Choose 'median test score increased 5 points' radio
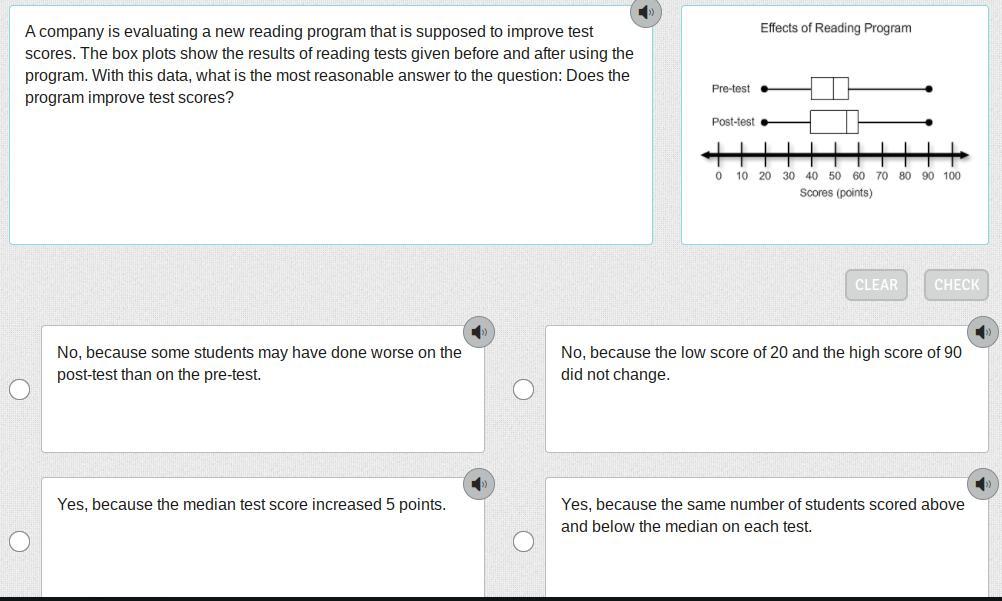This screenshot has width=1002, height=601. [x=20, y=541]
